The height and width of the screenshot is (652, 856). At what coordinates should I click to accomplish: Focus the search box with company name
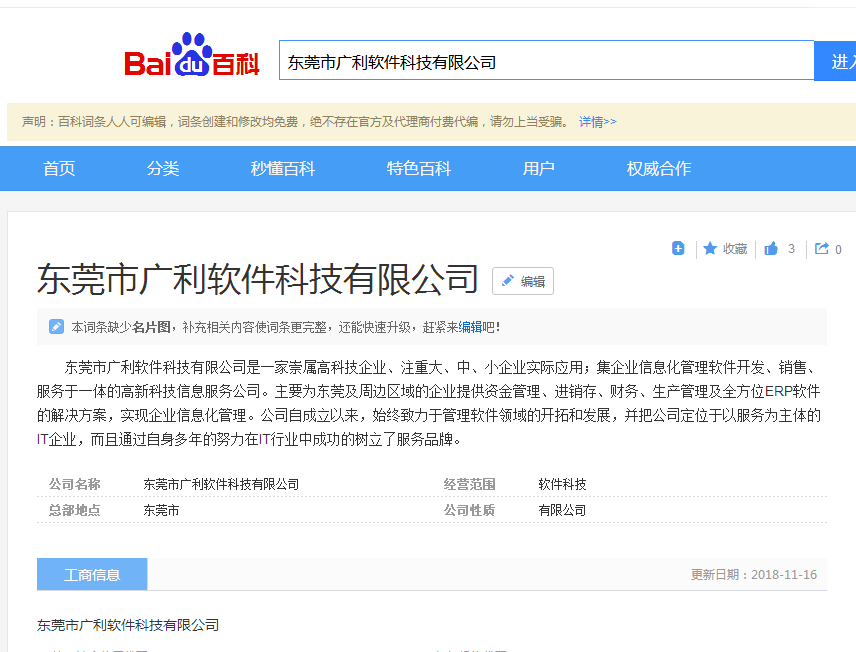point(546,61)
